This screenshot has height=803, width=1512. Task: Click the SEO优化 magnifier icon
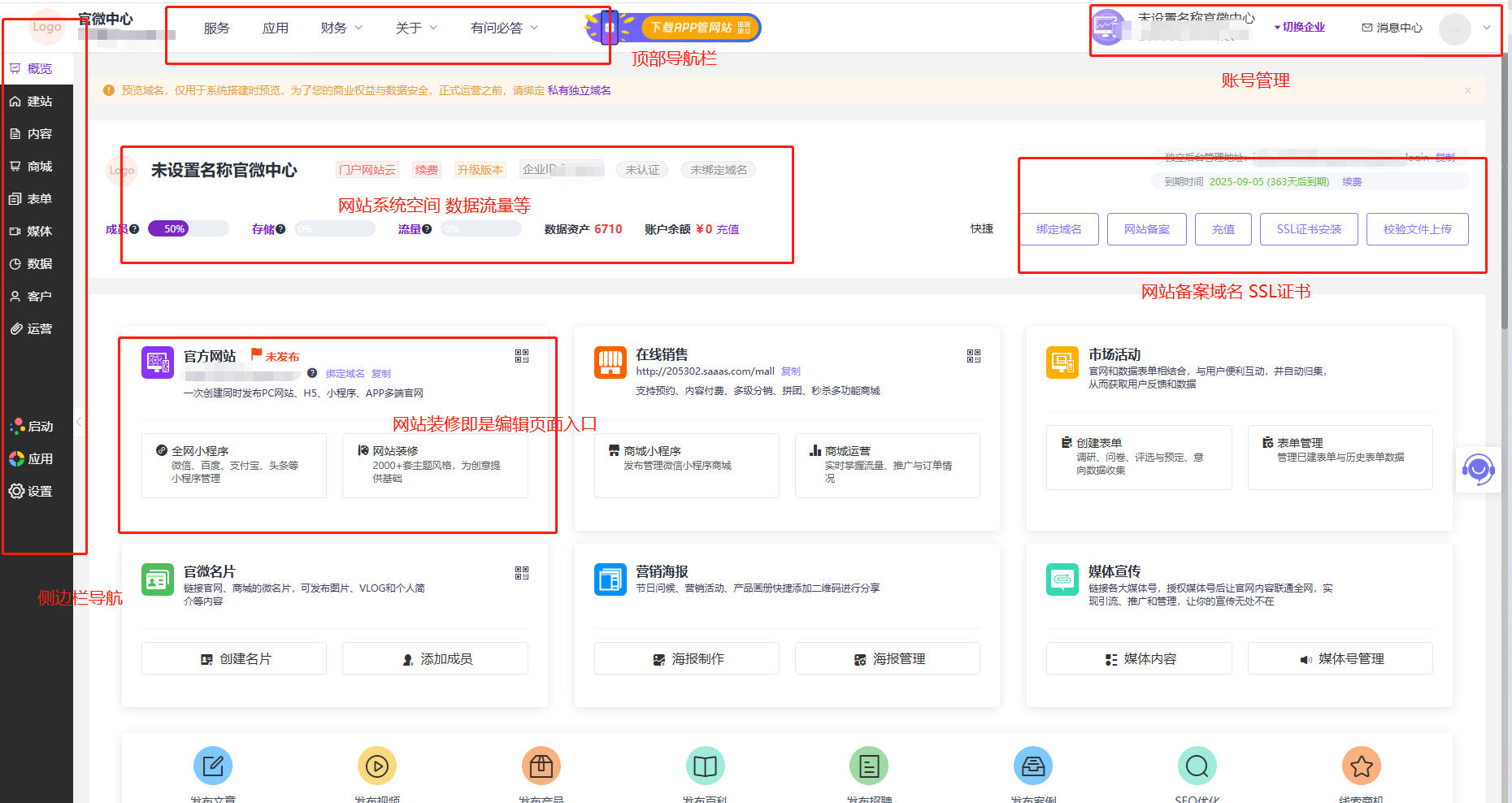tap(1197, 766)
